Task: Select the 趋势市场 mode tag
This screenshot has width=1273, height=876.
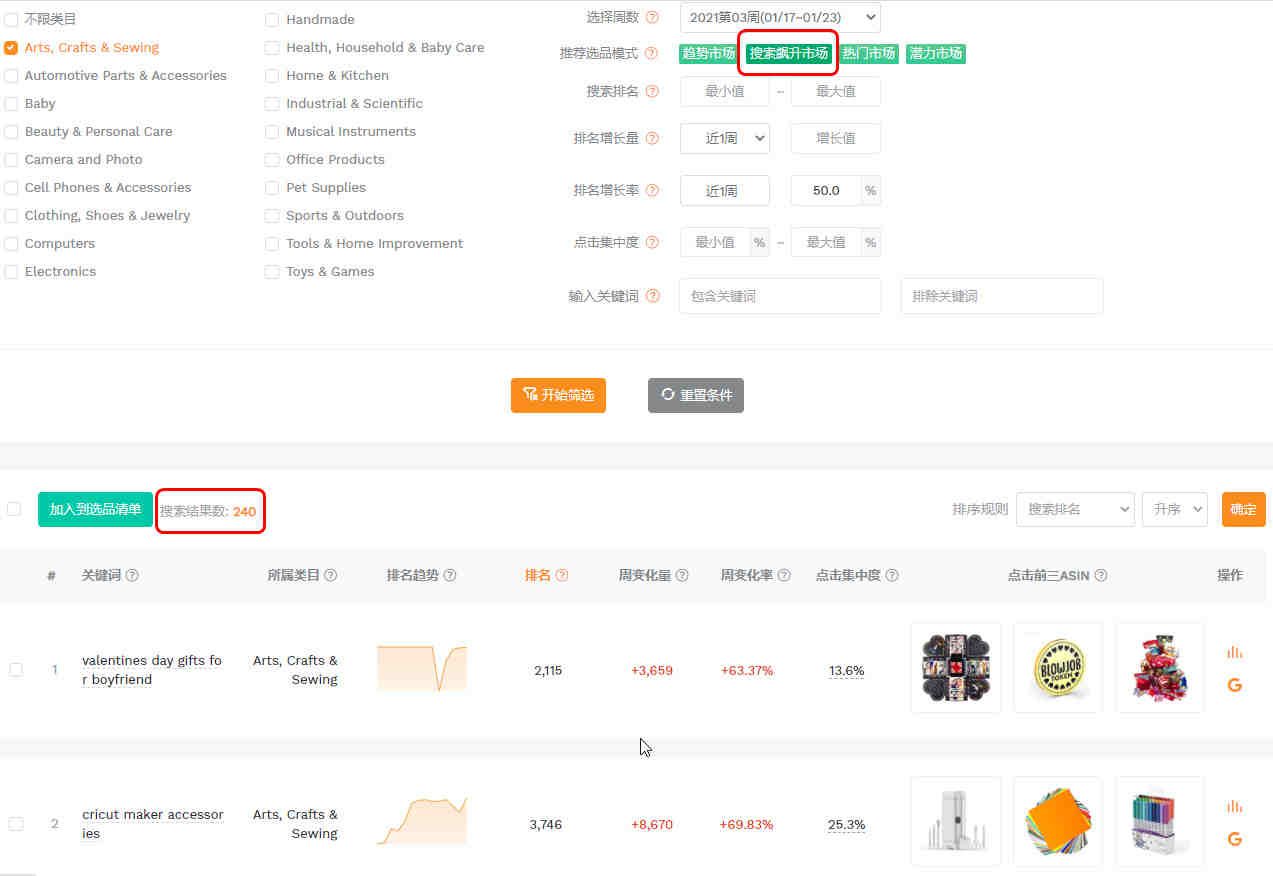Action: coord(708,53)
